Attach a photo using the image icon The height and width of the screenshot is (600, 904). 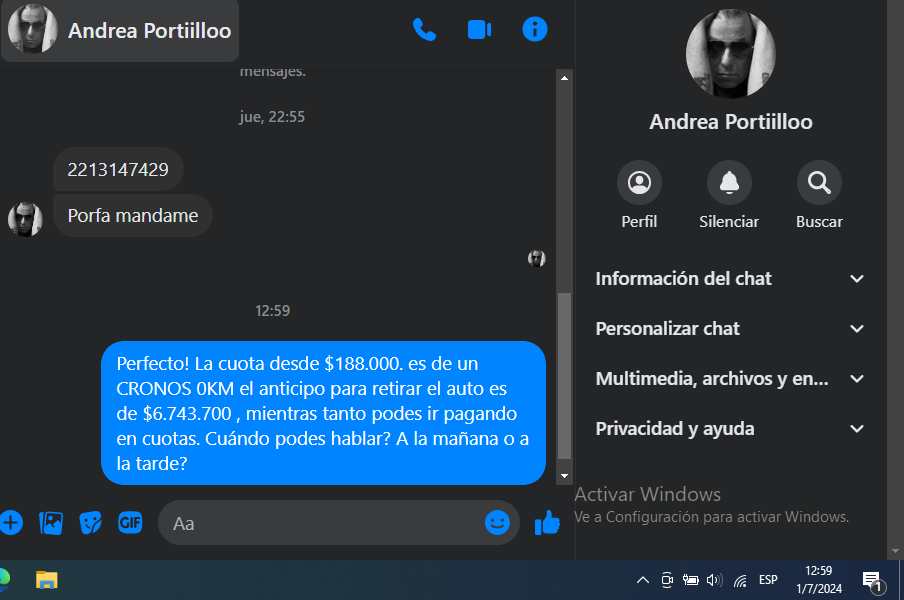point(51,523)
